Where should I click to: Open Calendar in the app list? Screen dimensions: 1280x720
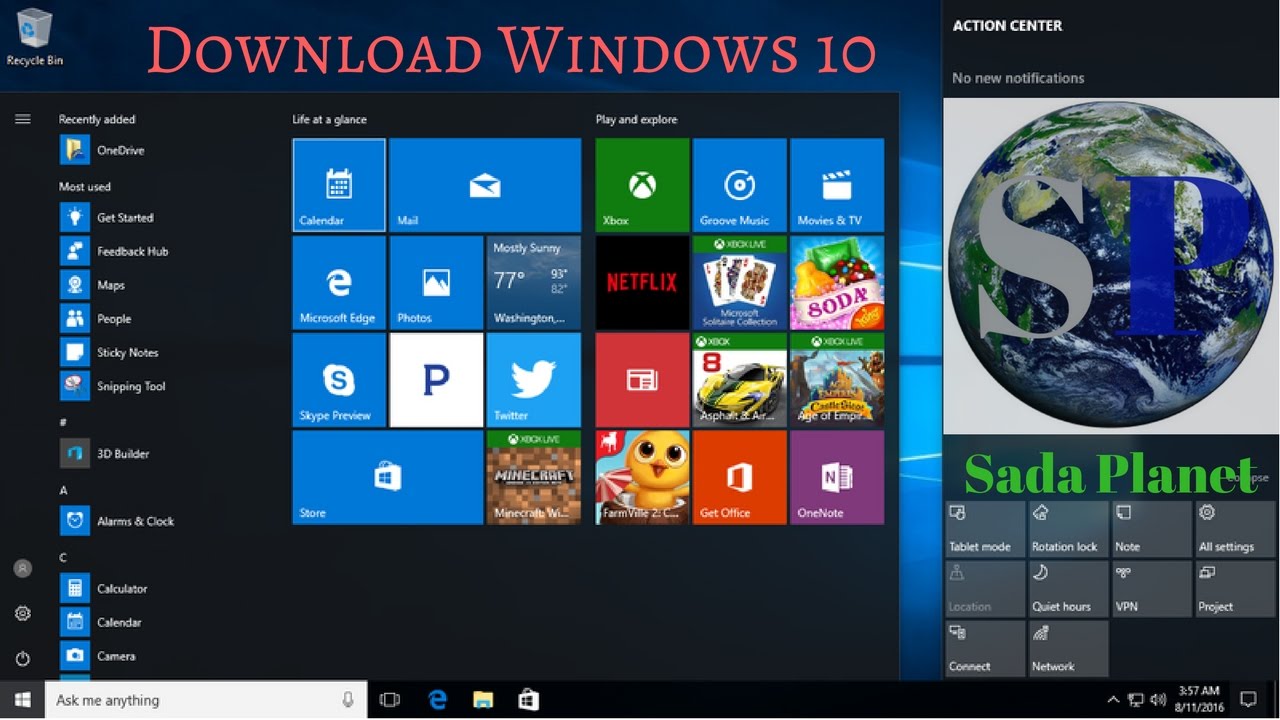coord(101,622)
